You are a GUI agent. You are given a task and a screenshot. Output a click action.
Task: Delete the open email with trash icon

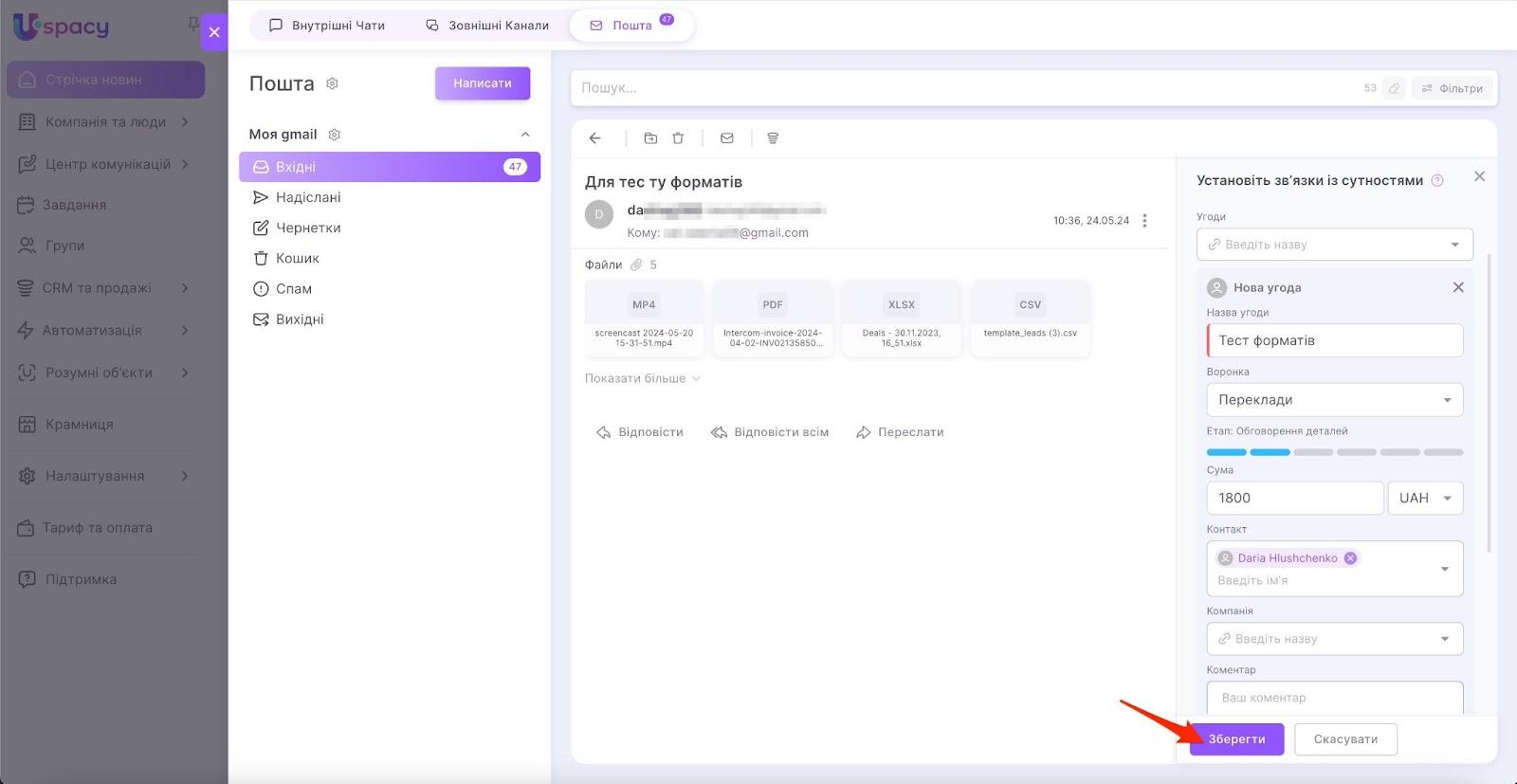[678, 138]
